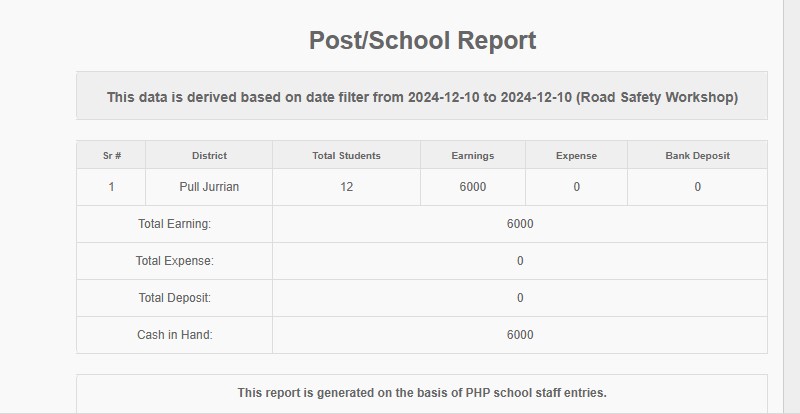
Task: Click the Total Earning row label
Action: tap(175, 224)
